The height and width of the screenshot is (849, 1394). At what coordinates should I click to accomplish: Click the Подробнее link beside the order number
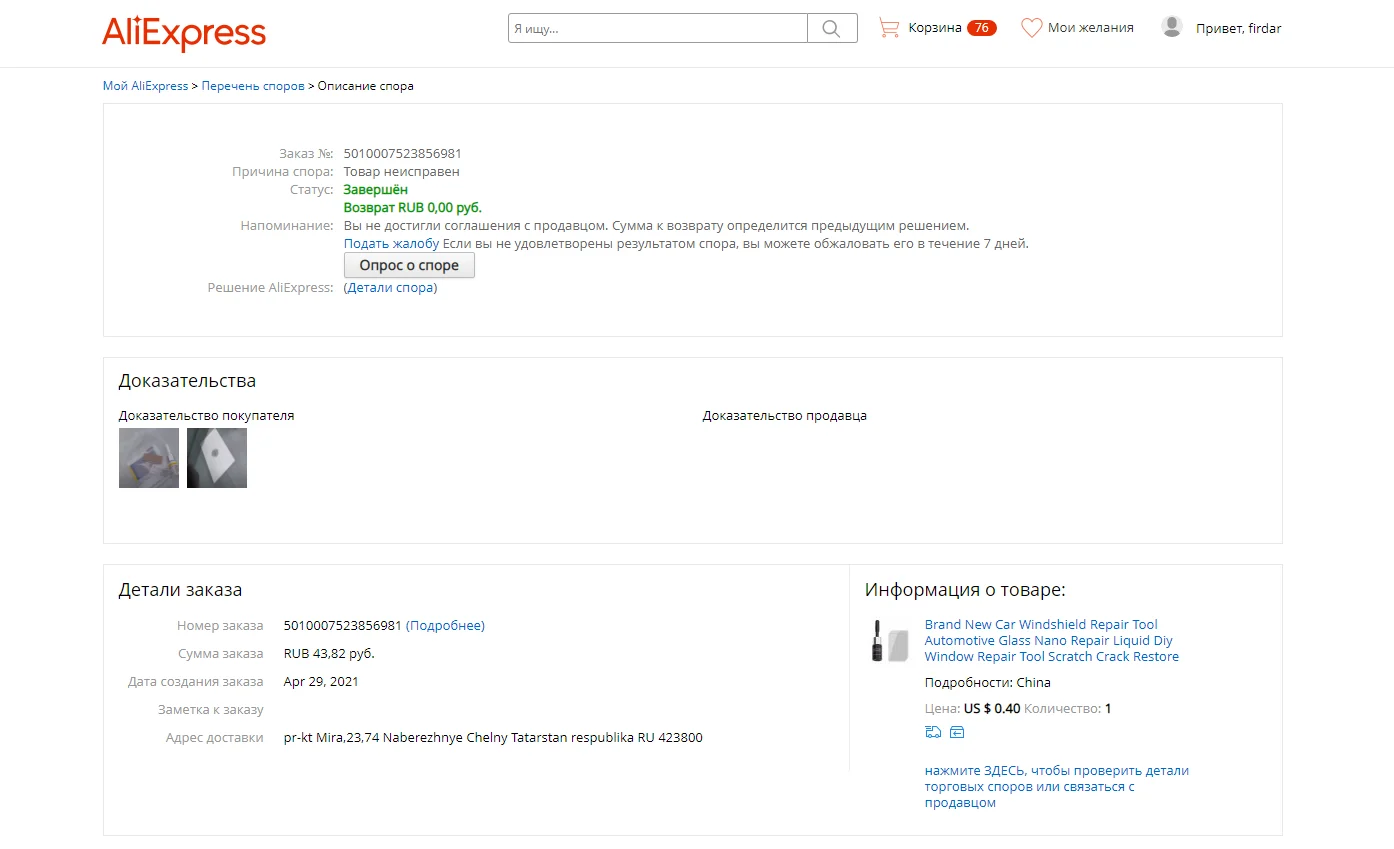445,626
